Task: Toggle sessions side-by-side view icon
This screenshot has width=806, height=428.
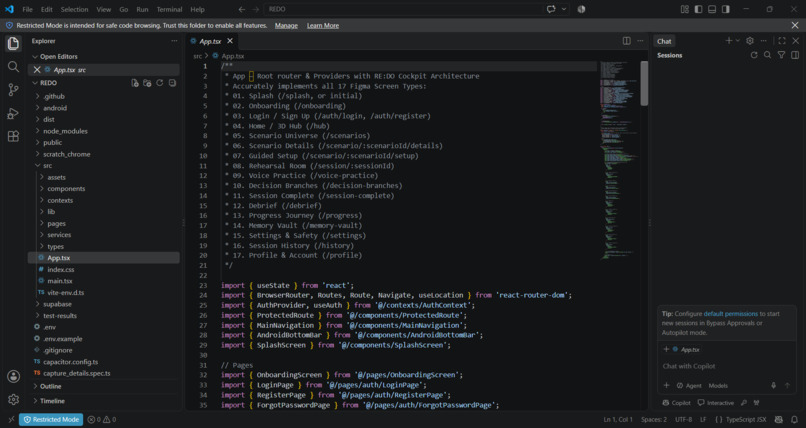Action: (795, 55)
